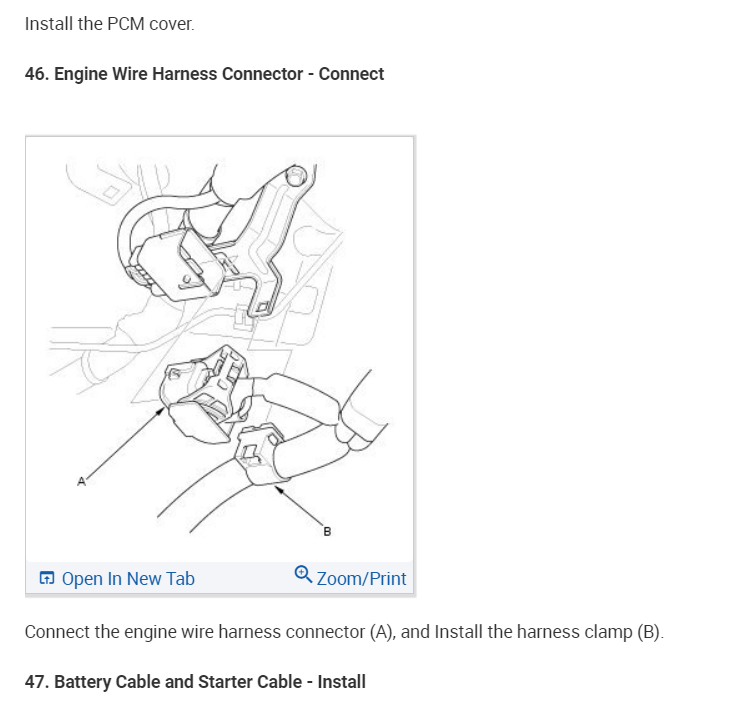
Task: Click the letter A label in the diagram
Action: point(81,481)
